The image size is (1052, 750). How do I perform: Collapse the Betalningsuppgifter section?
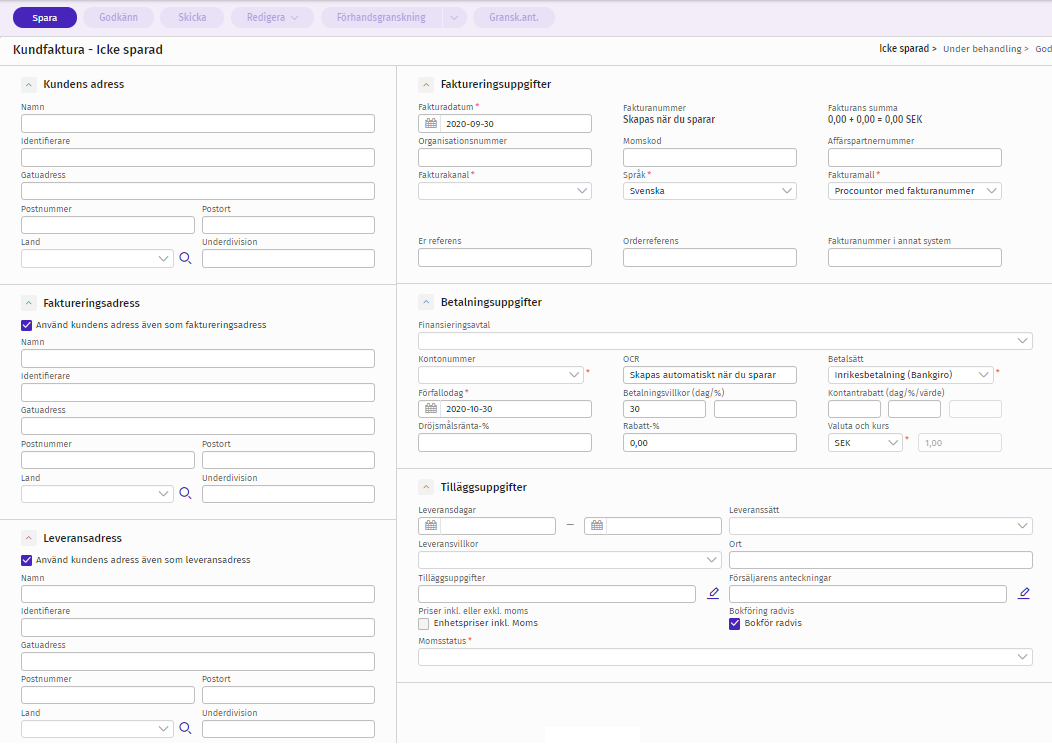pyautogui.click(x=426, y=302)
